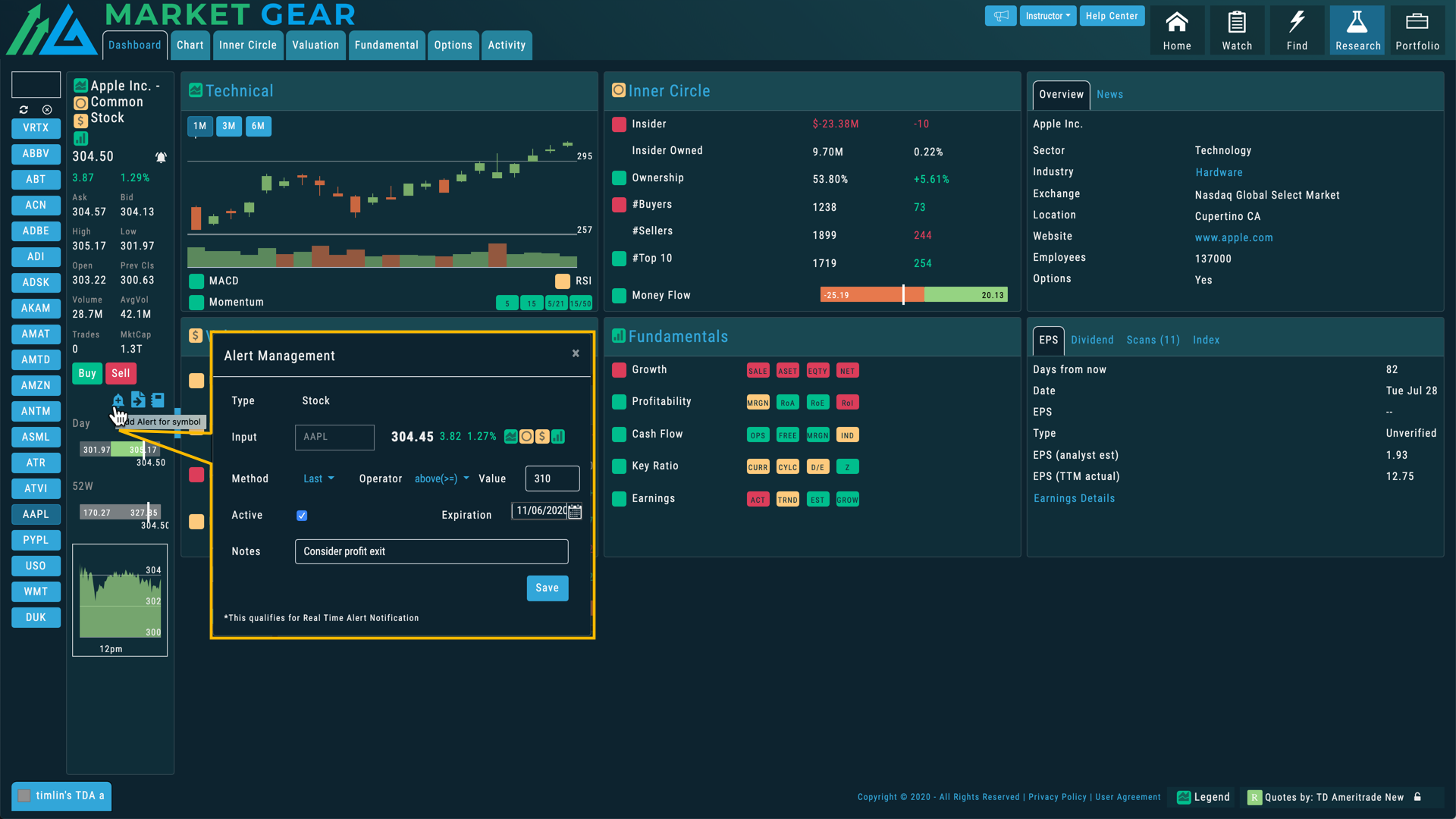Toggle the Insider red indicator

click(x=619, y=124)
